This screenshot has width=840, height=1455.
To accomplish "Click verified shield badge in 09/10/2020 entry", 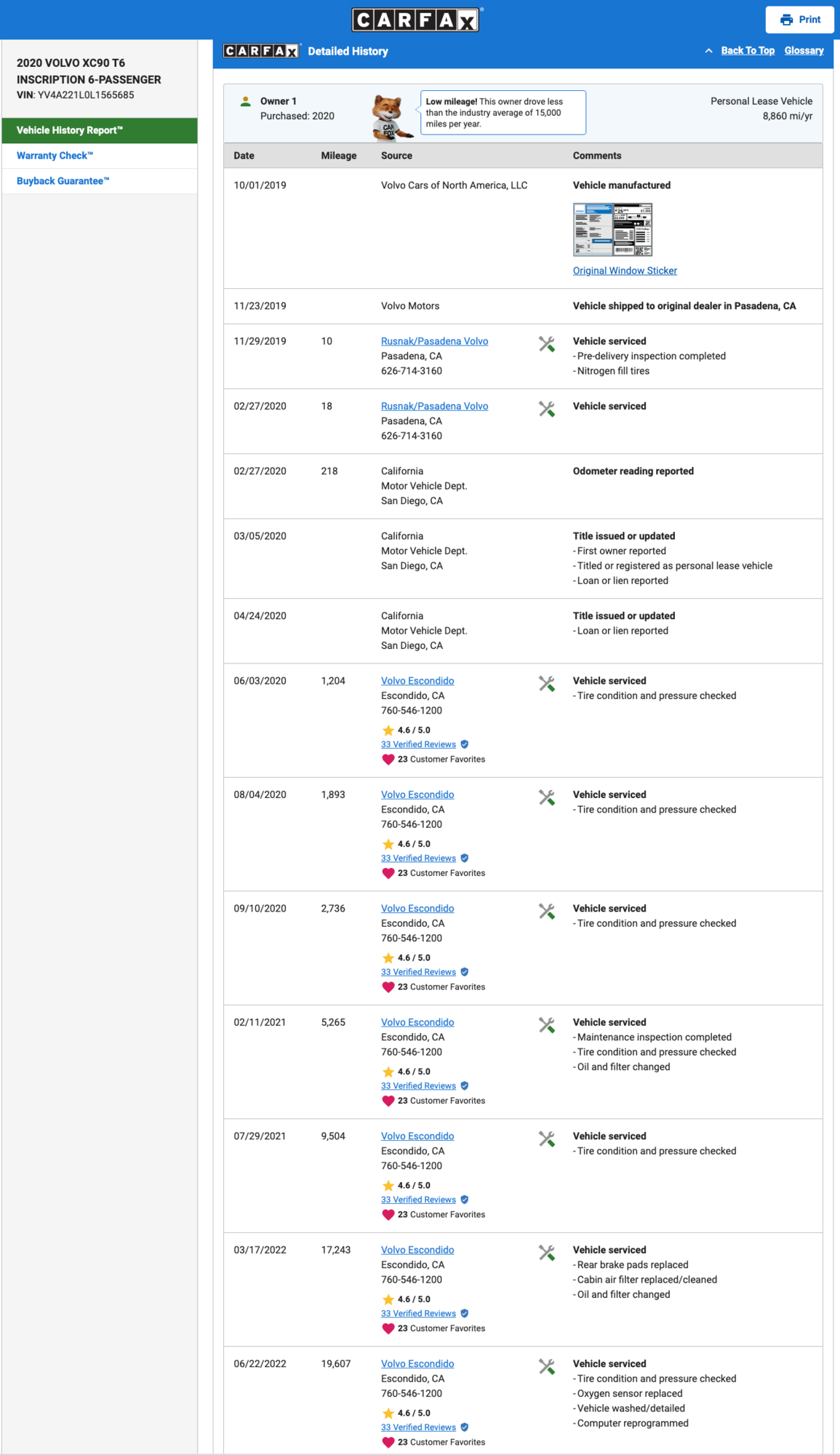I will coord(465,972).
